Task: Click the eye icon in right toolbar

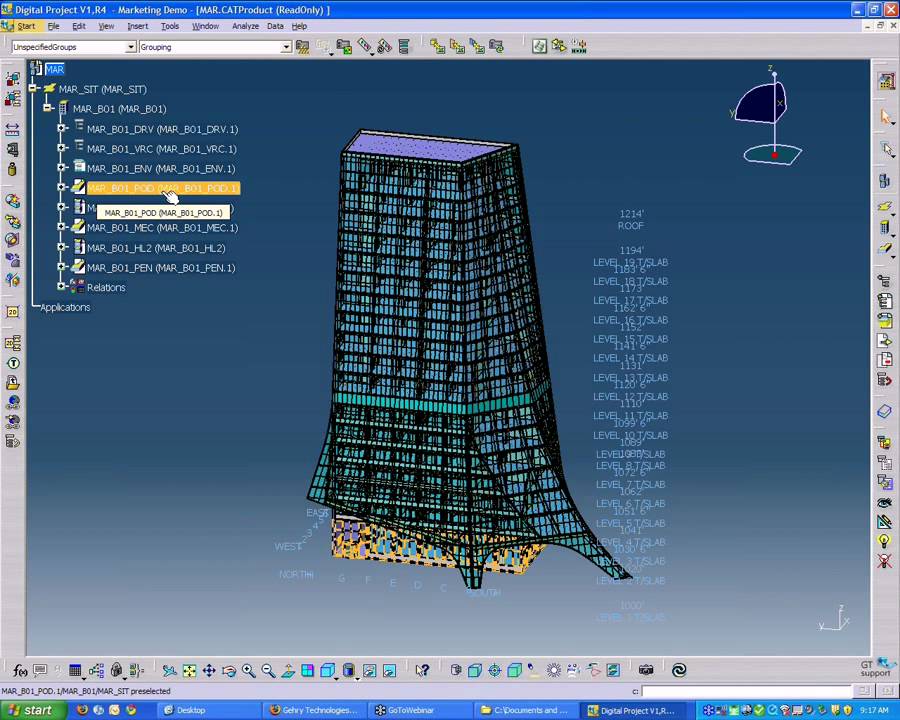Action: (884, 503)
